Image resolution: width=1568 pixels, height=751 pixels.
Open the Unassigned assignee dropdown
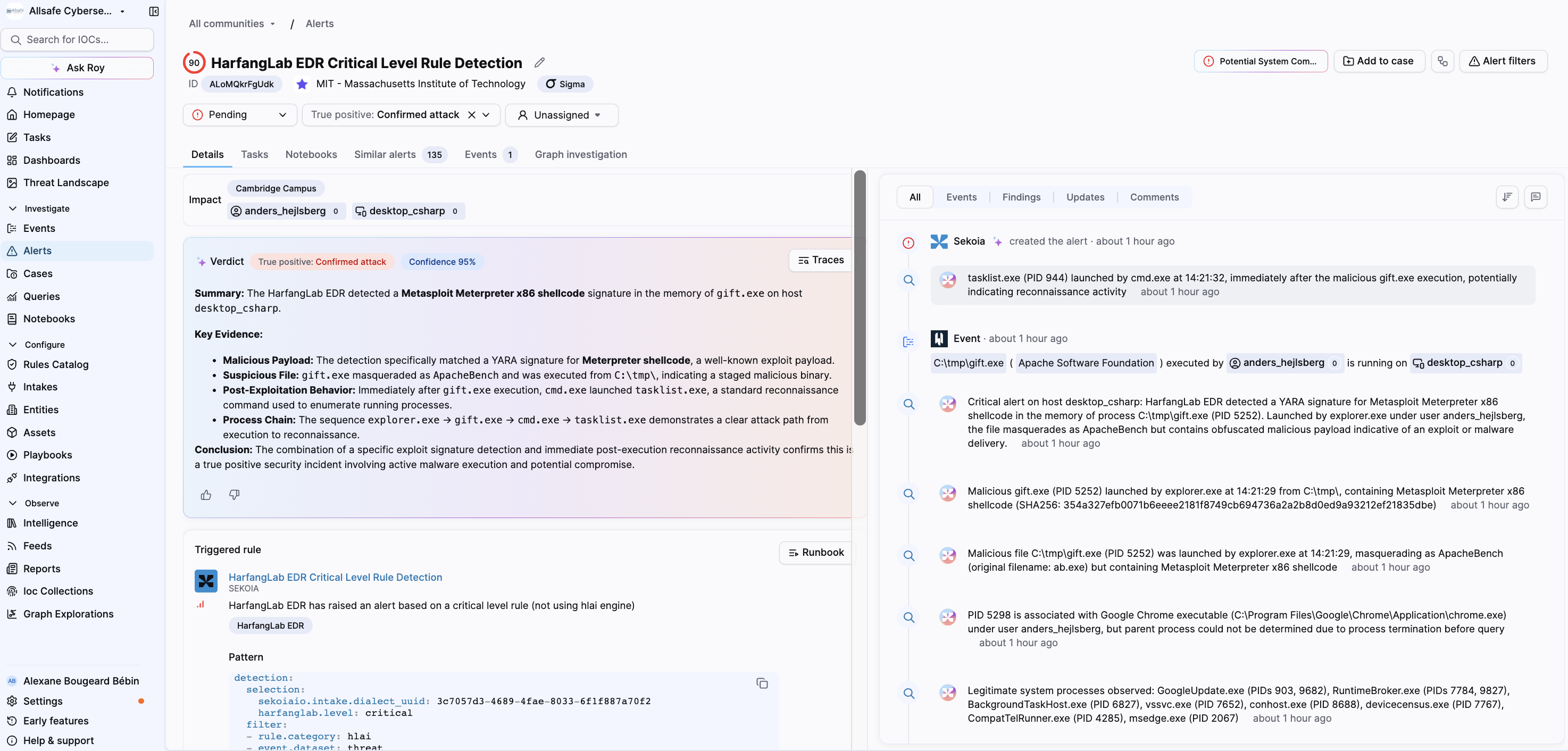561,115
